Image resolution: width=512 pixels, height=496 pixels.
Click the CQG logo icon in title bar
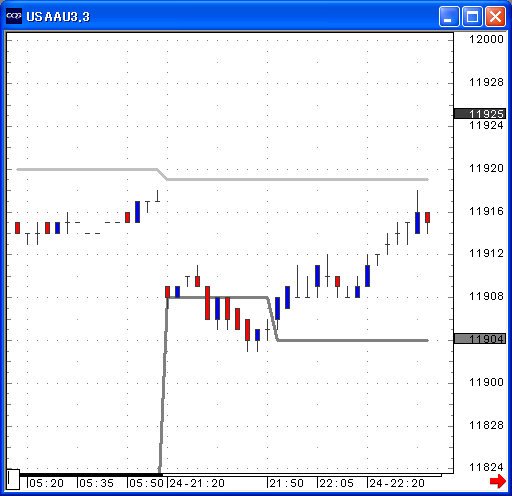coord(14,16)
